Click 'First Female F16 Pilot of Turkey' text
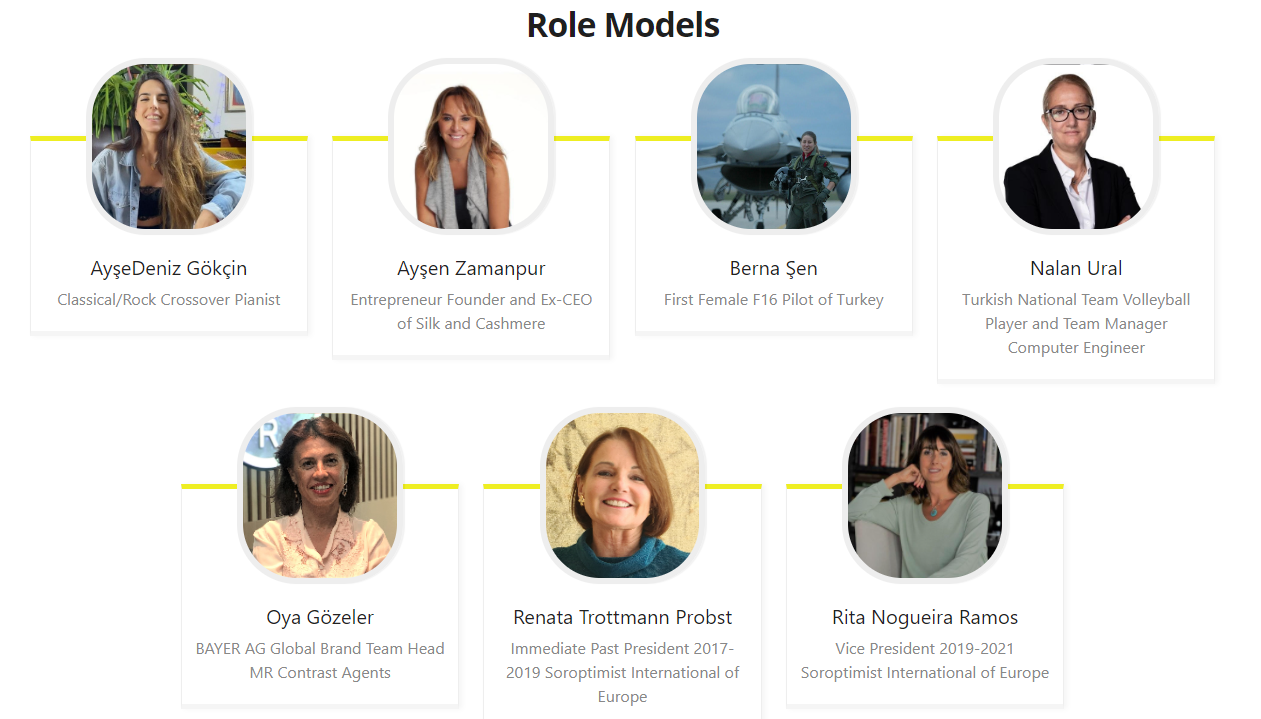This screenshot has width=1261, height=719. 774,299
